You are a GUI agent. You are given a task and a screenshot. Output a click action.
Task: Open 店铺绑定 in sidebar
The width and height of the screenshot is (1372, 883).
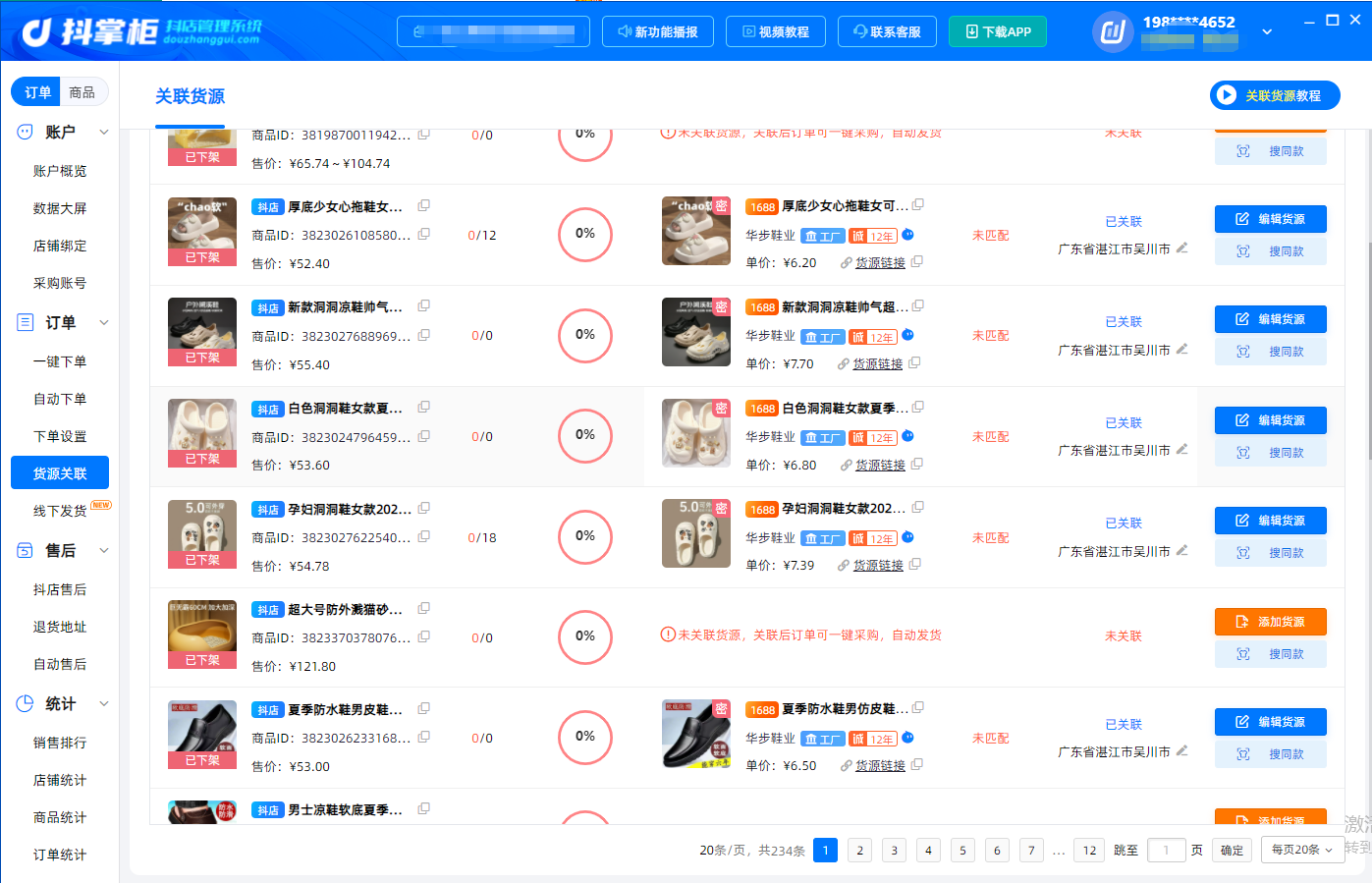tap(60, 246)
